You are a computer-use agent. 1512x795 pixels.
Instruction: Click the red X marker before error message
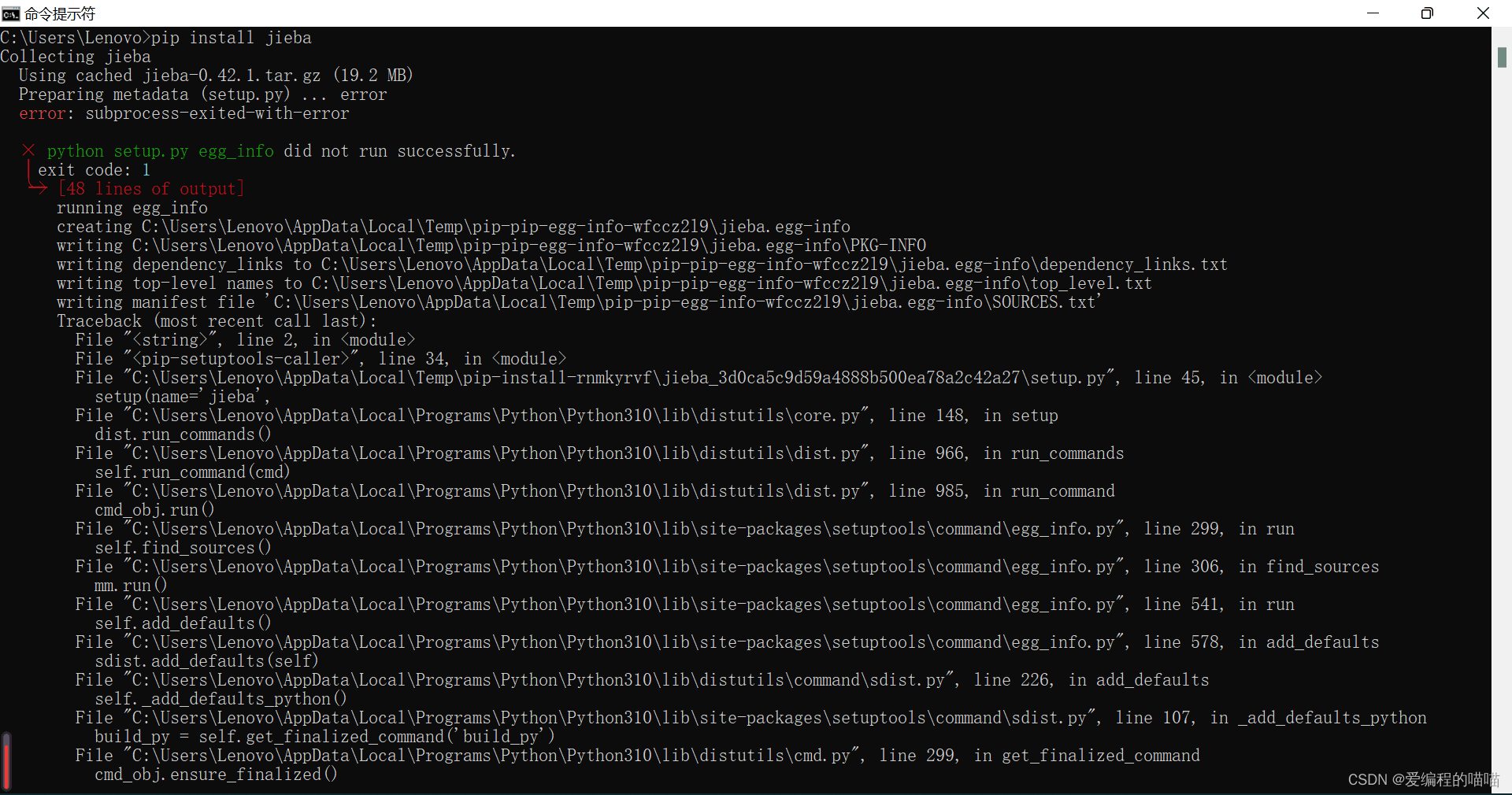tap(28, 150)
